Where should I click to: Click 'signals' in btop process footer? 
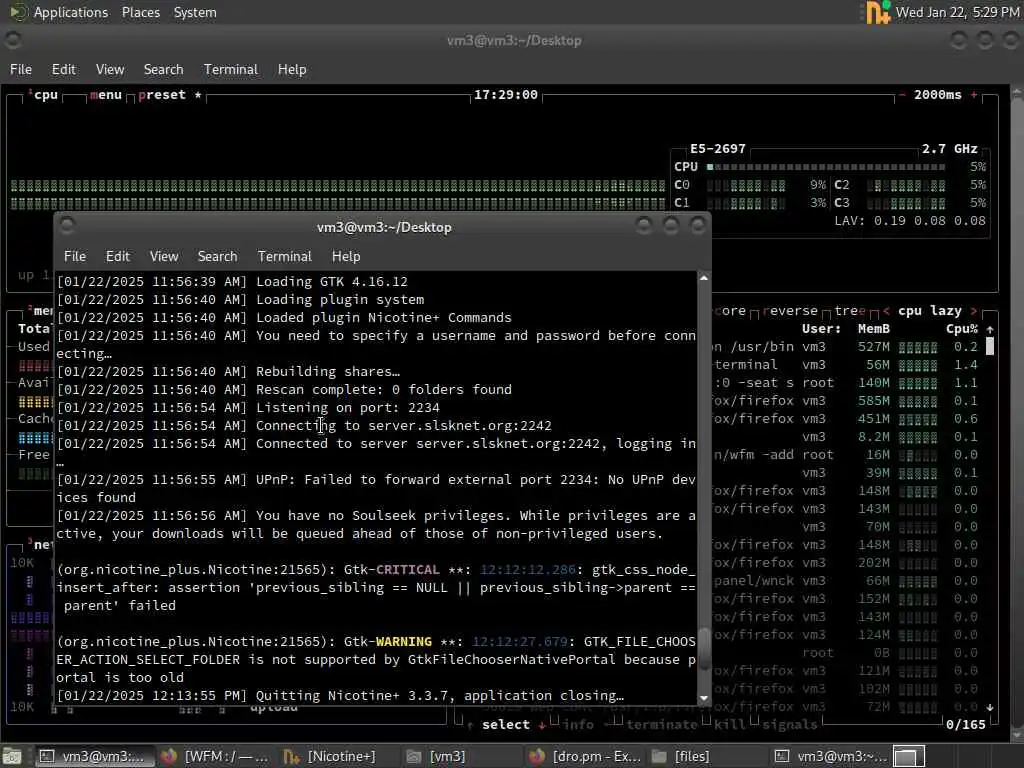[x=790, y=724]
